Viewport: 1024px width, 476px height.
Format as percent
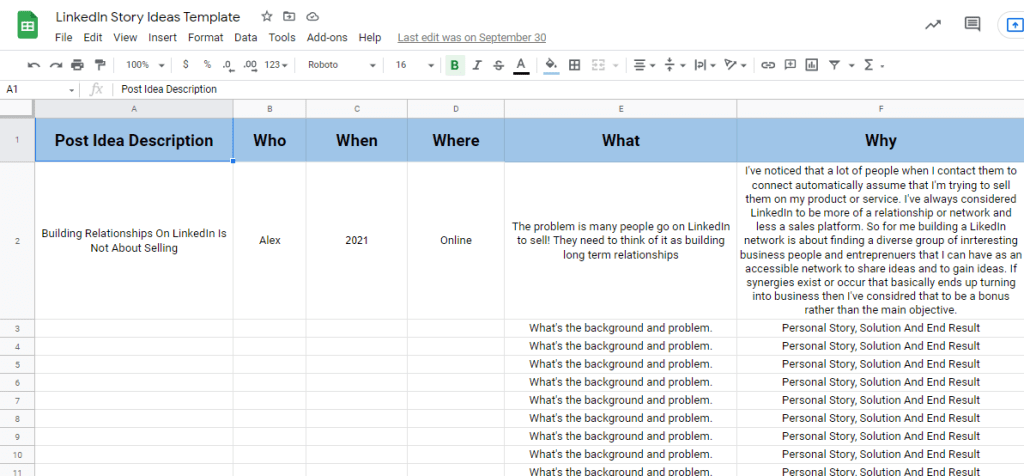coord(207,65)
